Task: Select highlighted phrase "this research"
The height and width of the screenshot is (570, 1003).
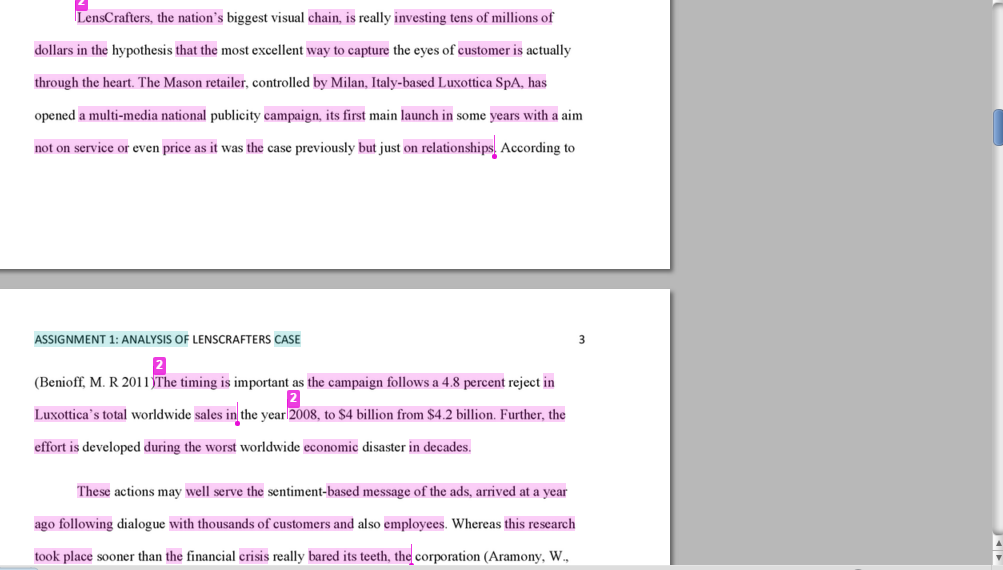Action: (x=540, y=524)
